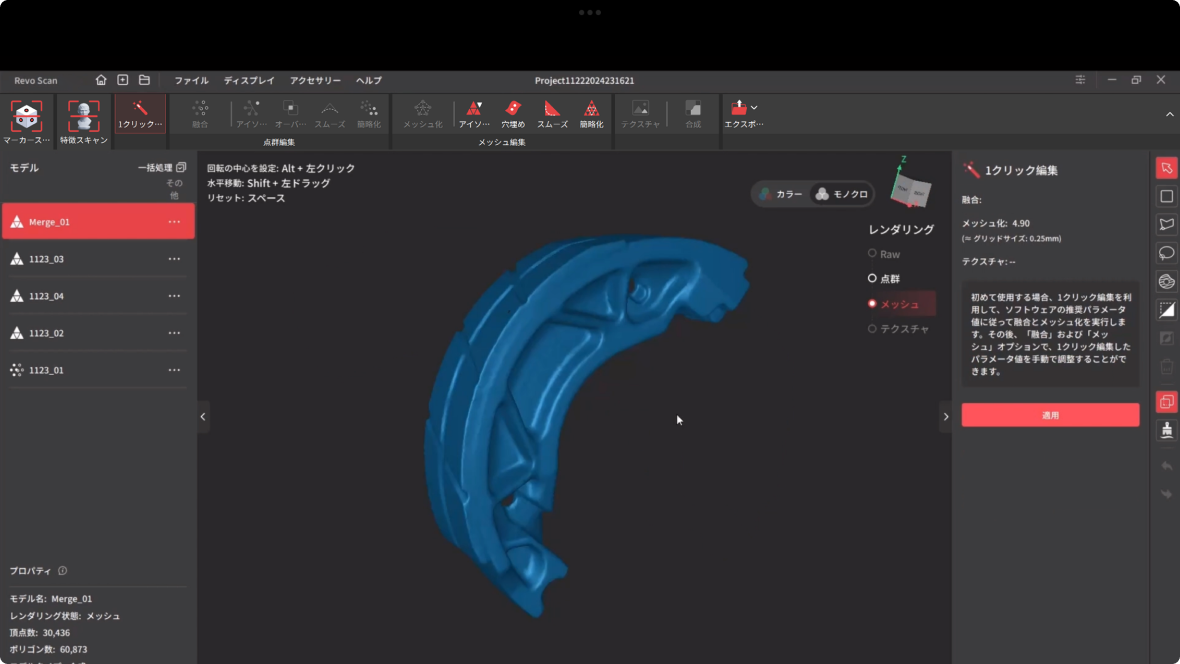Click the red 適用 apply button
The height and width of the screenshot is (664, 1180).
click(1050, 415)
